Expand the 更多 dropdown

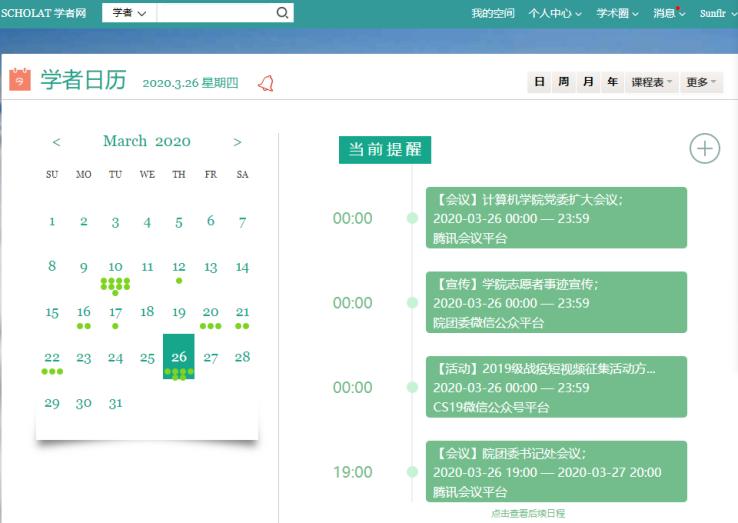702,82
